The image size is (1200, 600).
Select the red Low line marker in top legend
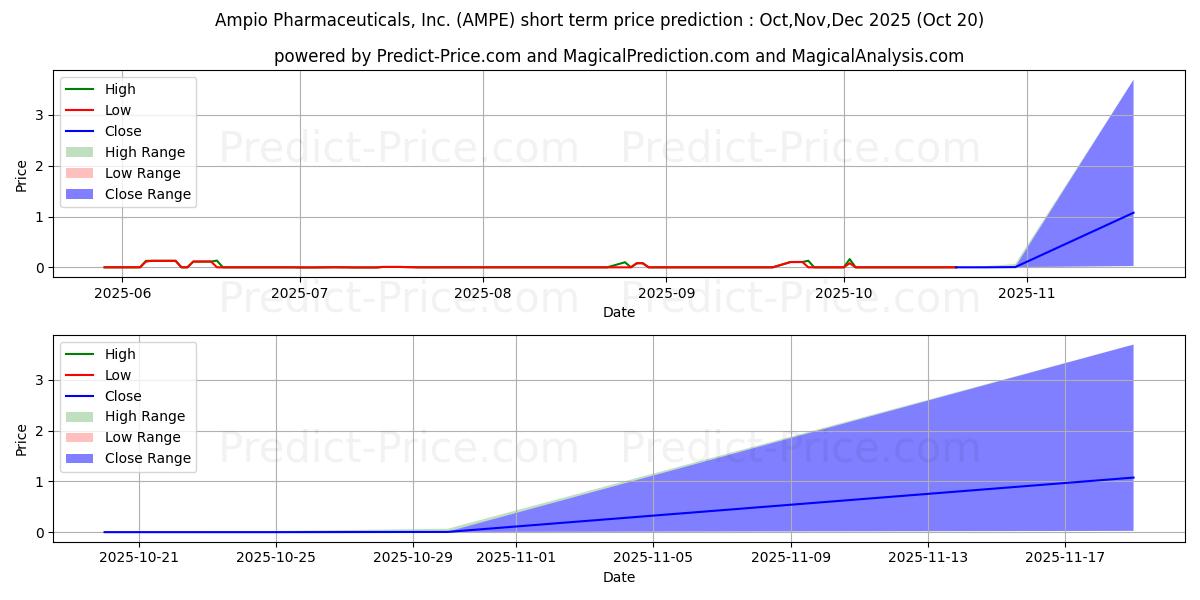pos(81,110)
